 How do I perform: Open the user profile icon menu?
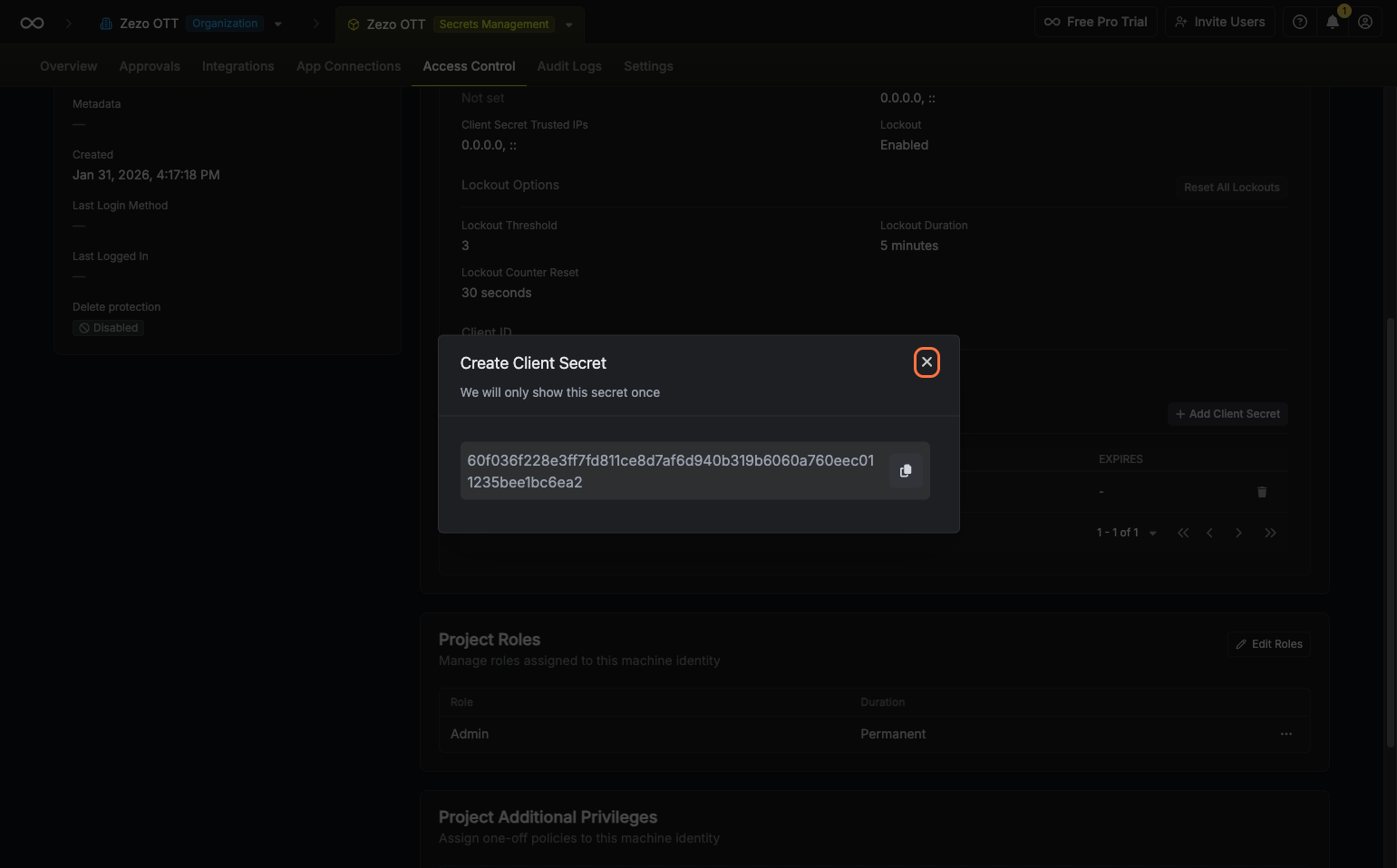click(1364, 22)
